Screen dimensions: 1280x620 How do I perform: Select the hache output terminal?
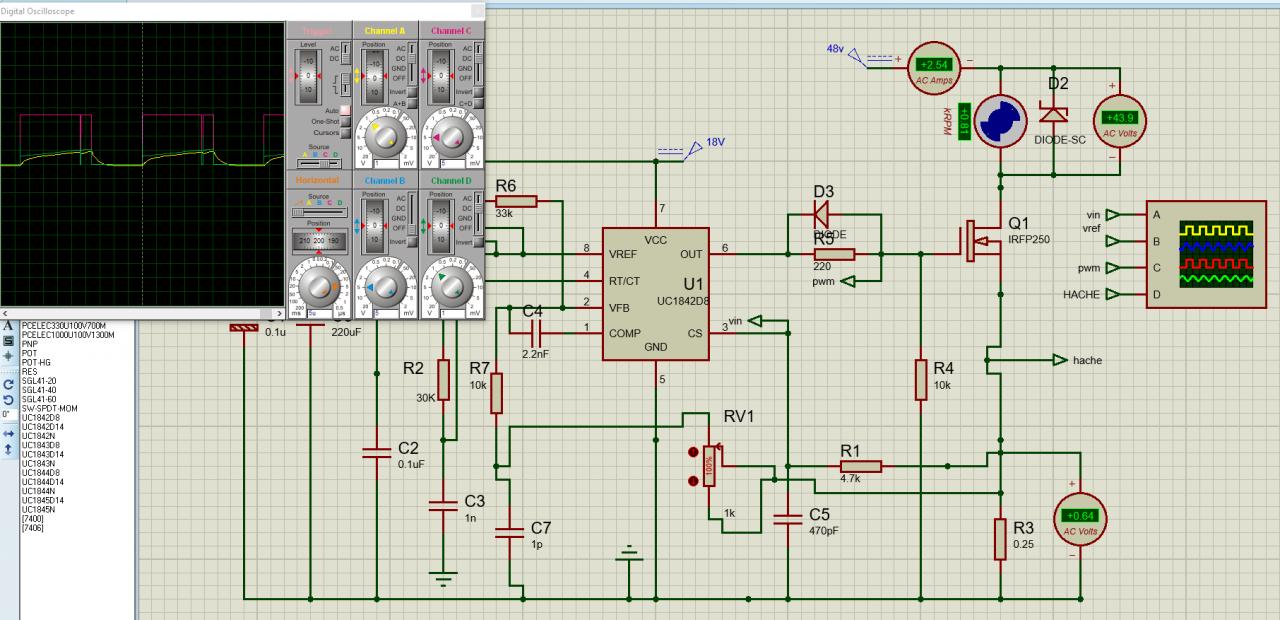pyautogui.click(x=1060, y=360)
